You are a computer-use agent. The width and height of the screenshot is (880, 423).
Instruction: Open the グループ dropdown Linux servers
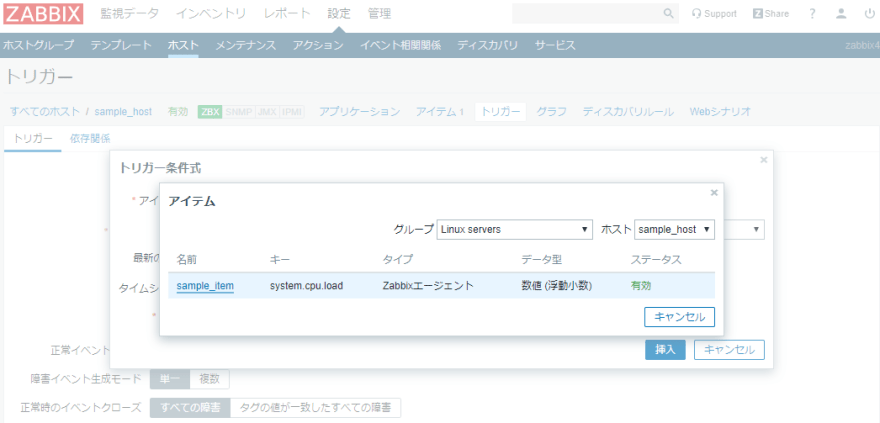click(x=515, y=229)
